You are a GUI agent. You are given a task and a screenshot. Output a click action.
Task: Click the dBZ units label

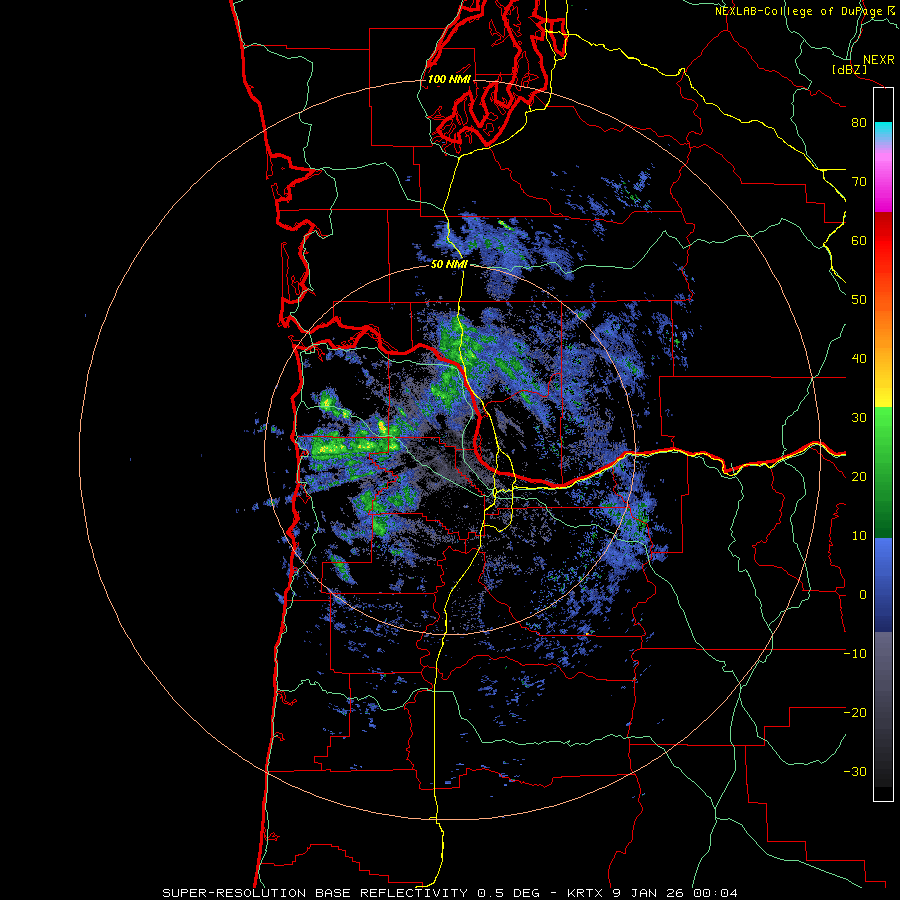(849, 70)
